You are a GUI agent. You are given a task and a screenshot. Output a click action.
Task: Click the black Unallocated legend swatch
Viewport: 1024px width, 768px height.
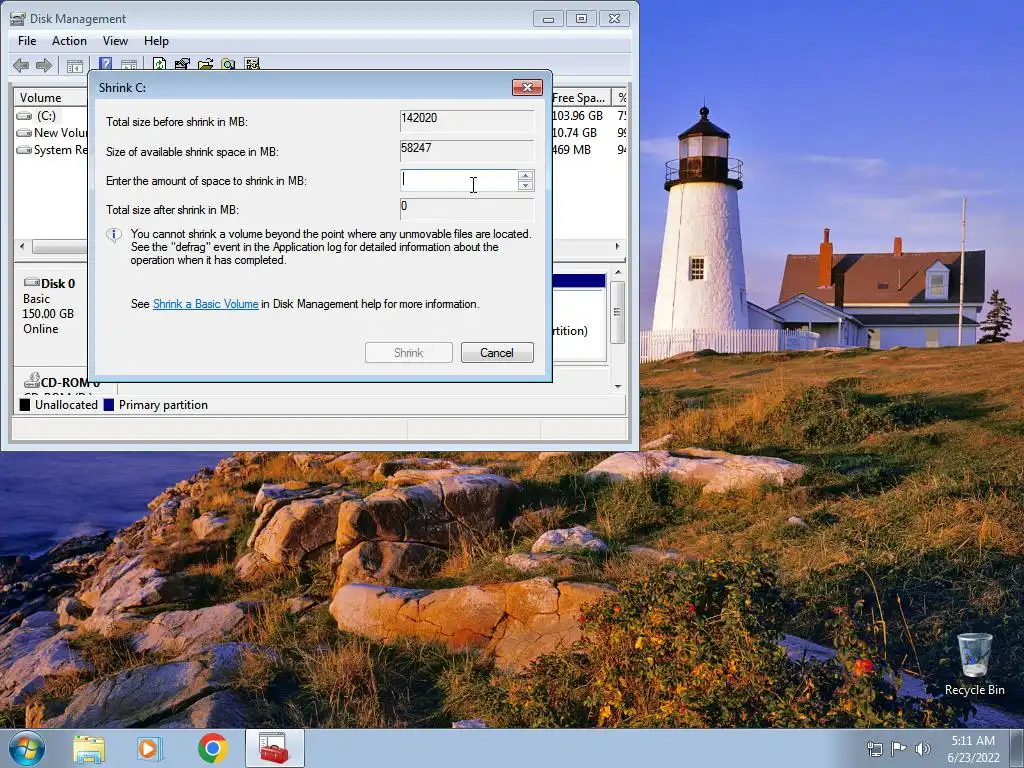pyautogui.click(x=25, y=405)
